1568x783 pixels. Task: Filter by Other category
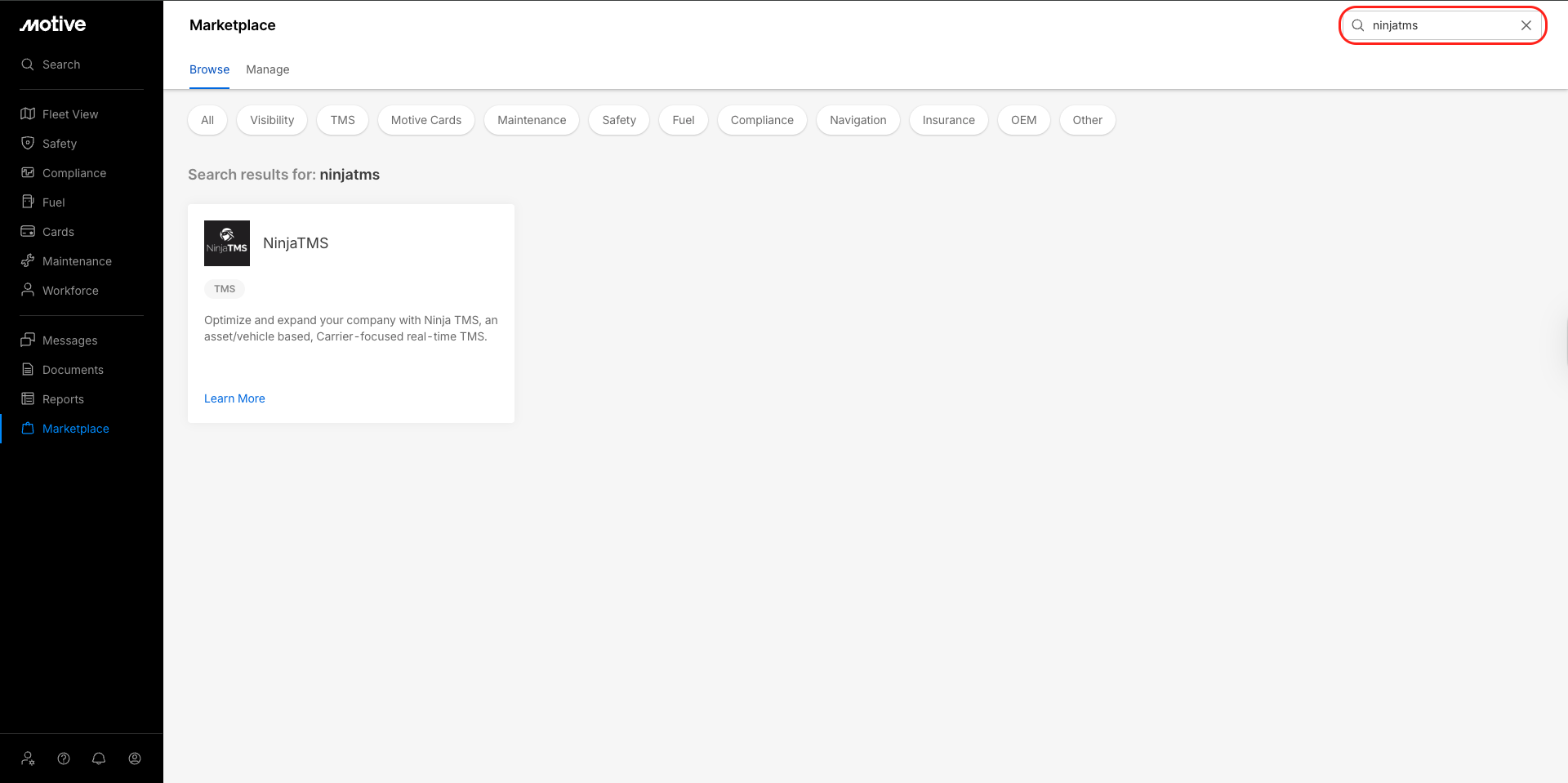[x=1088, y=120]
